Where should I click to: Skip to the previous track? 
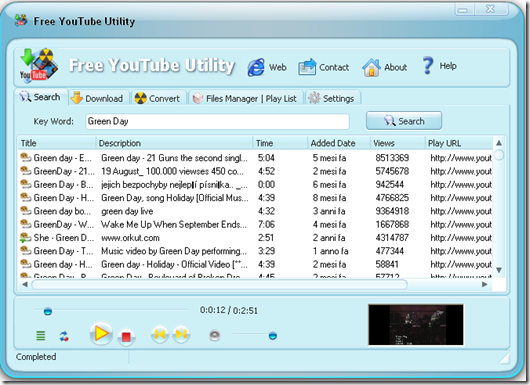point(160,334)
